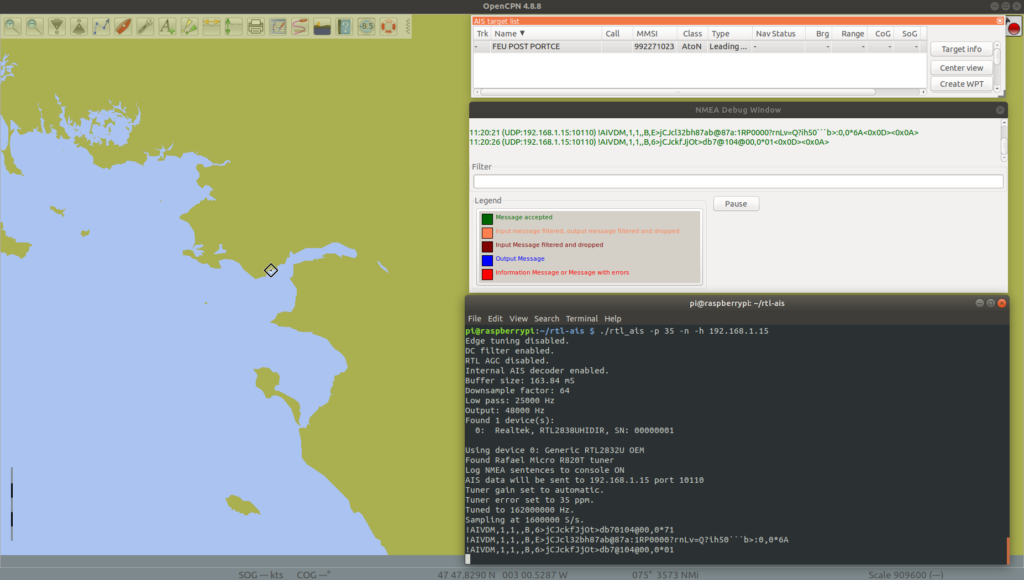The height and width of the screenshot is (580, 1024).
Task: Click the Center view button
Action: pos(961,68)
